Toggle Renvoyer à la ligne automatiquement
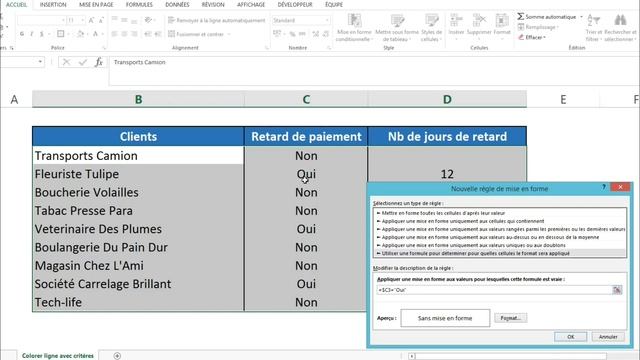 tap(216, 20)
